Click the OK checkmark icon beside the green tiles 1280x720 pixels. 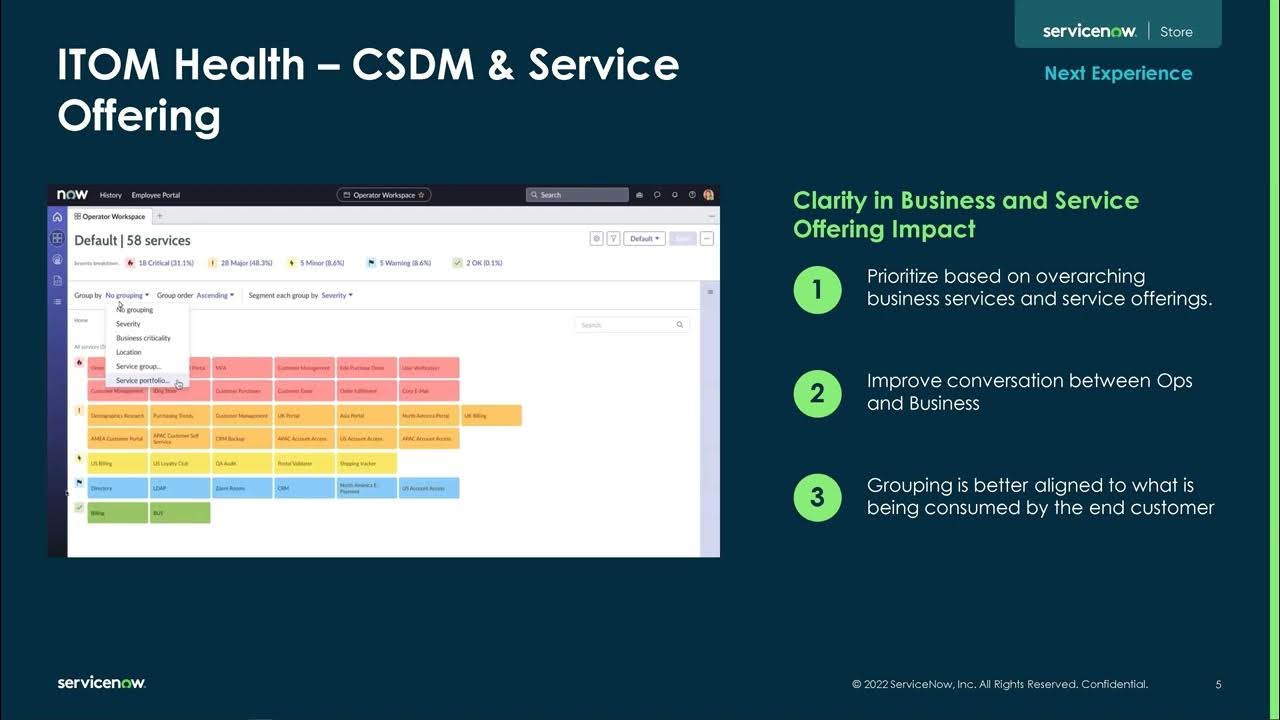(79, 507)
